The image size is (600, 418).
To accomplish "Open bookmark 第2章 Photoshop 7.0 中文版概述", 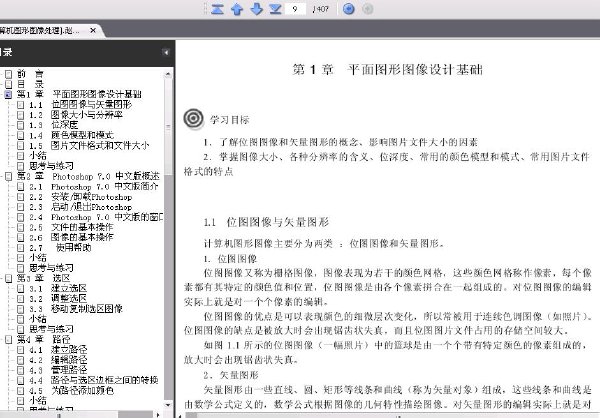I will click(x=88, y=176).
